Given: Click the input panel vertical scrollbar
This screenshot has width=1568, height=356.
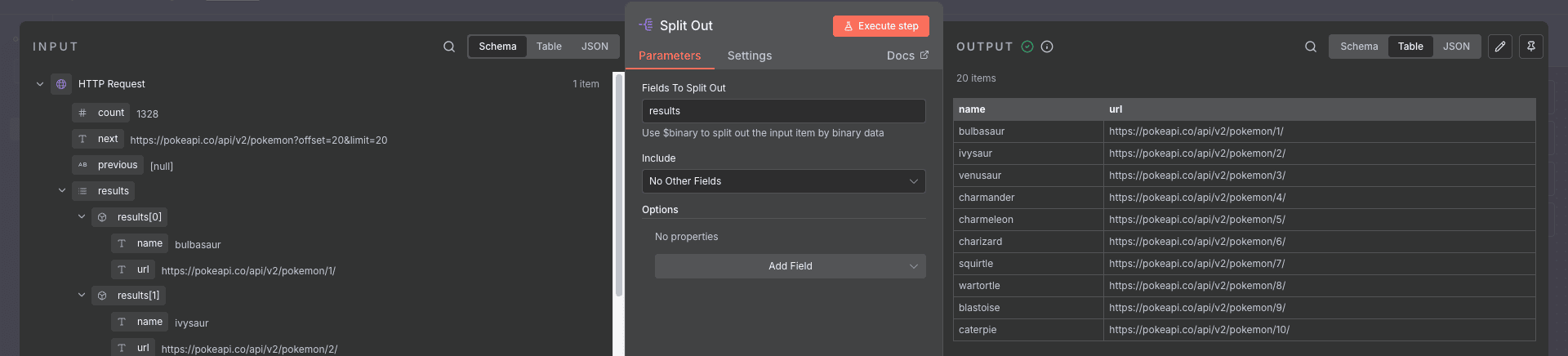Looking at the screenshot, I should 619,185.
